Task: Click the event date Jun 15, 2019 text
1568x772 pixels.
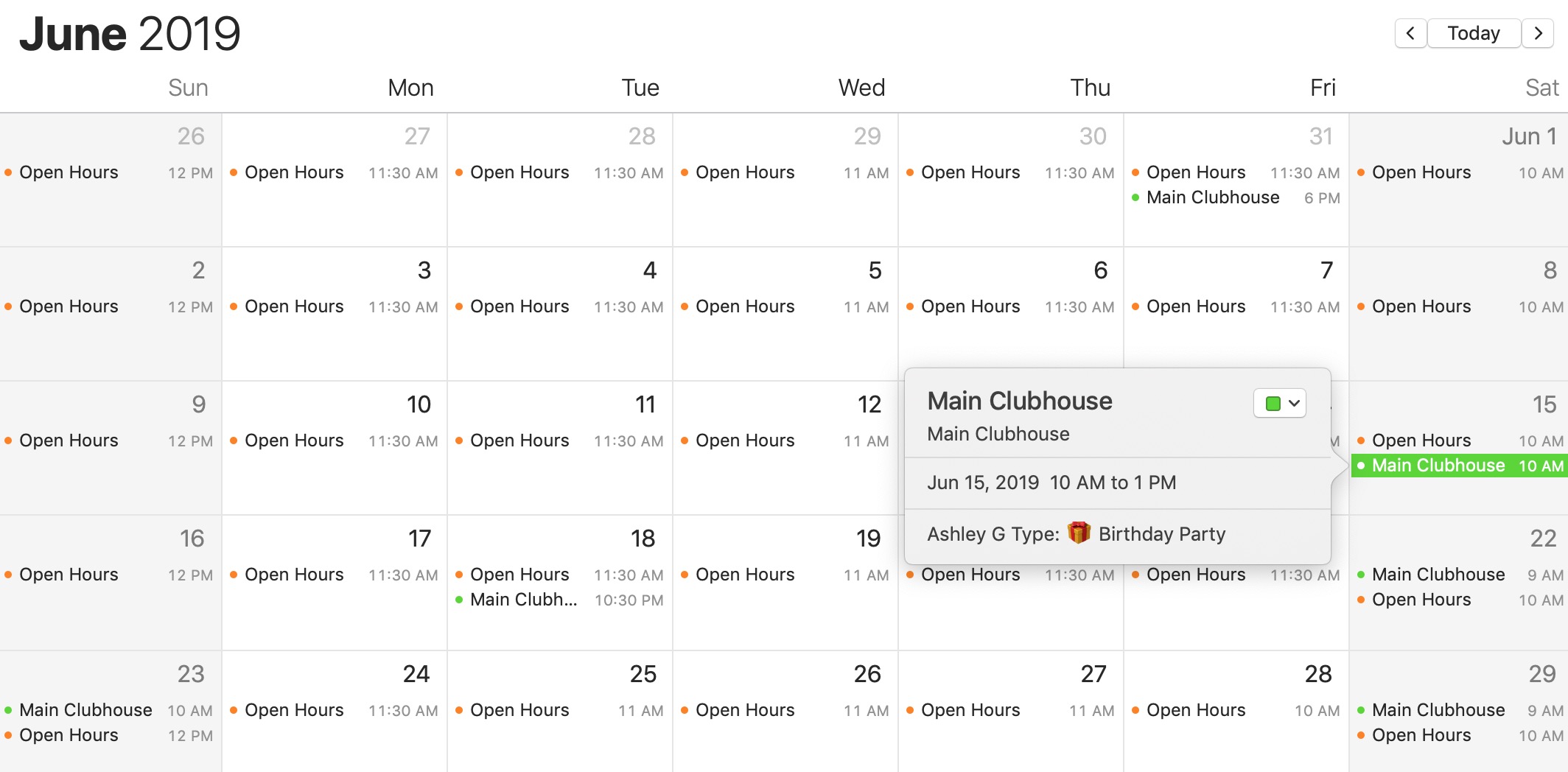Action: point(983,482)
